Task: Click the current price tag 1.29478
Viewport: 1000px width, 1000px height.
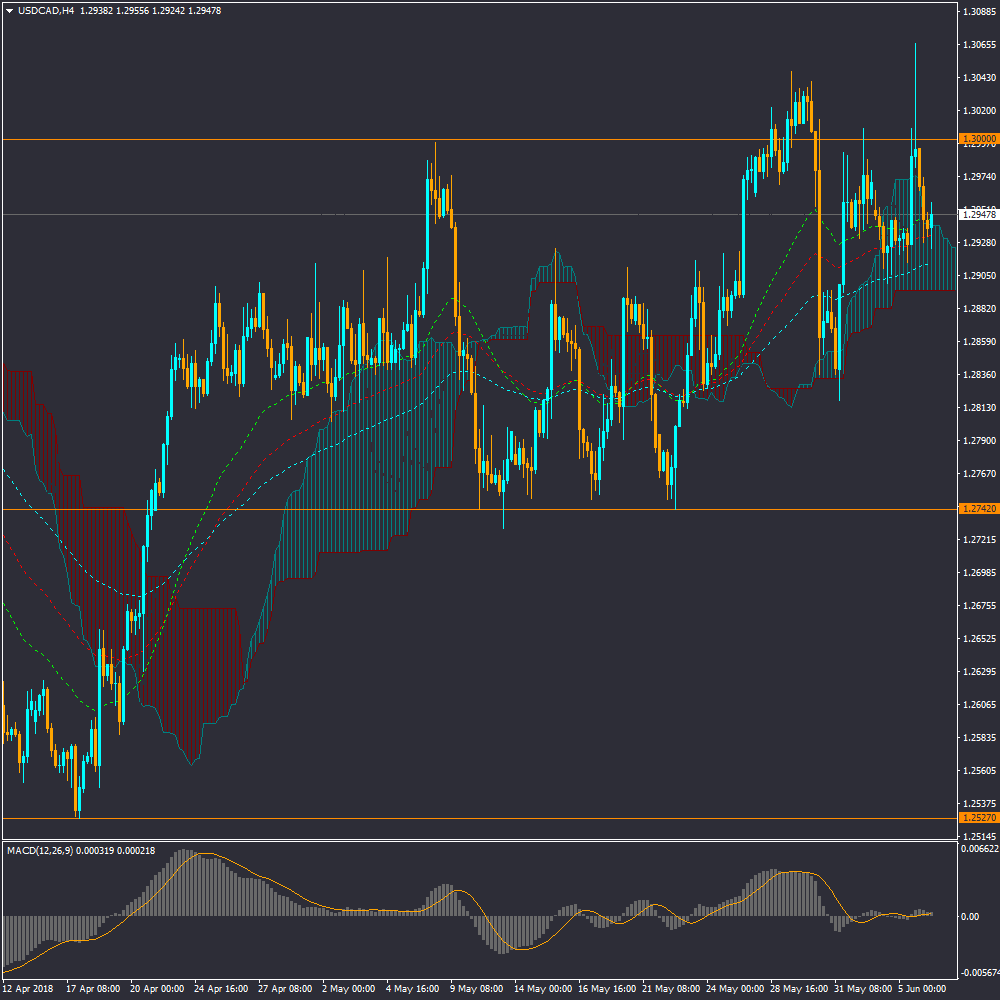Action: tap(977, 214)
